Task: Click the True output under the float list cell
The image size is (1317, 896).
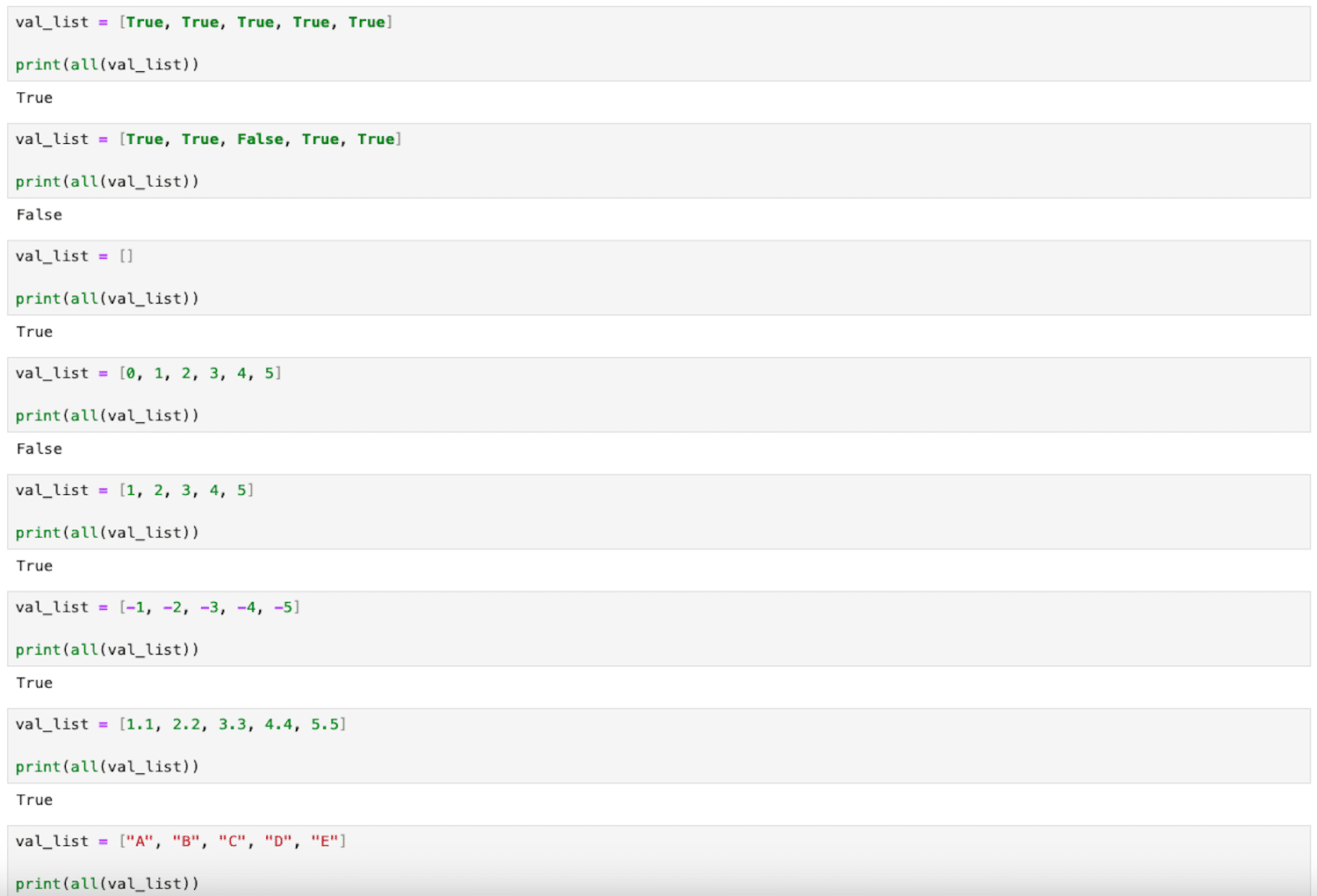Action: click(x=34, y=799)
